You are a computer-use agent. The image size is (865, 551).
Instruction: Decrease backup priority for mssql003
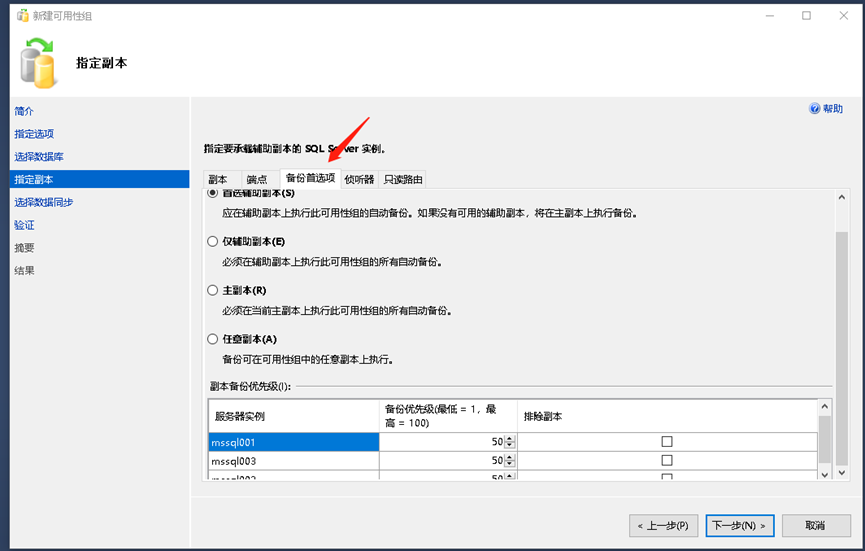(510, 464)
